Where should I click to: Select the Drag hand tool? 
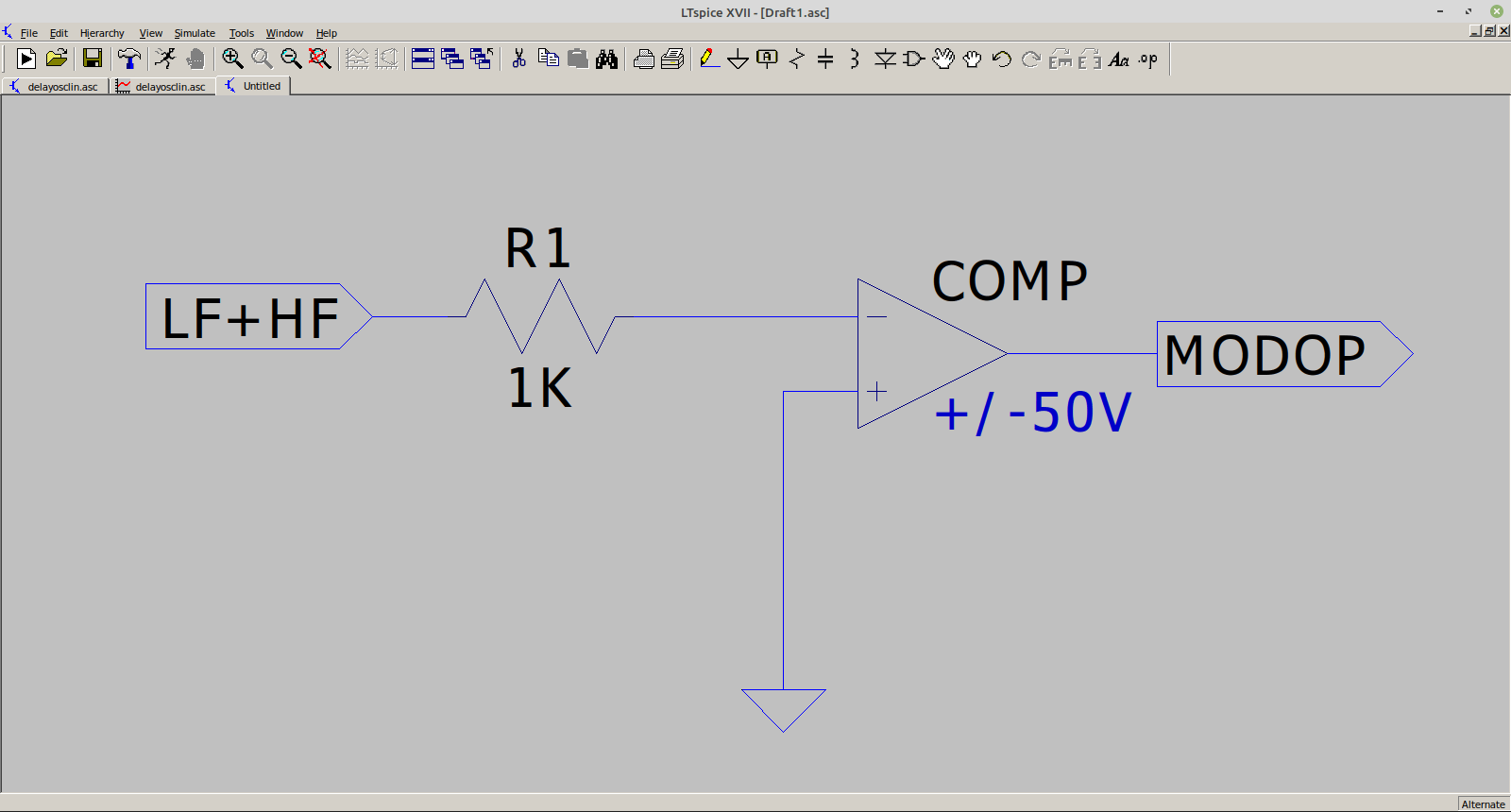point(972,59)
